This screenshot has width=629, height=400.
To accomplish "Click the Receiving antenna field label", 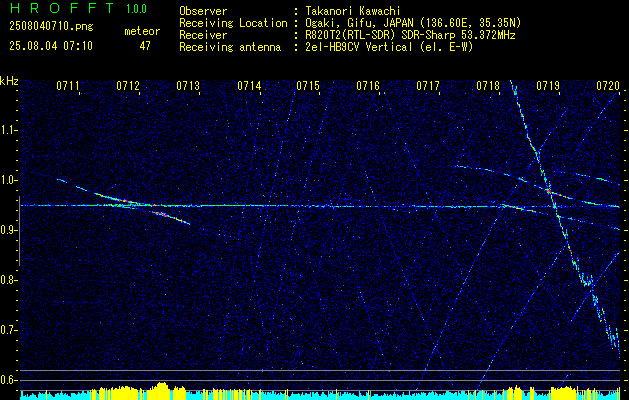I will point(230,47).
